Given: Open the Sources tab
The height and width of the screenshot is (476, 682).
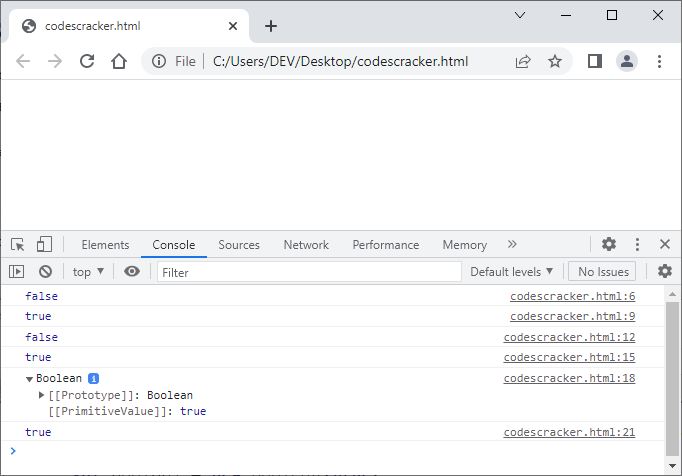Looking at the screenshot, I should point(239,245).
